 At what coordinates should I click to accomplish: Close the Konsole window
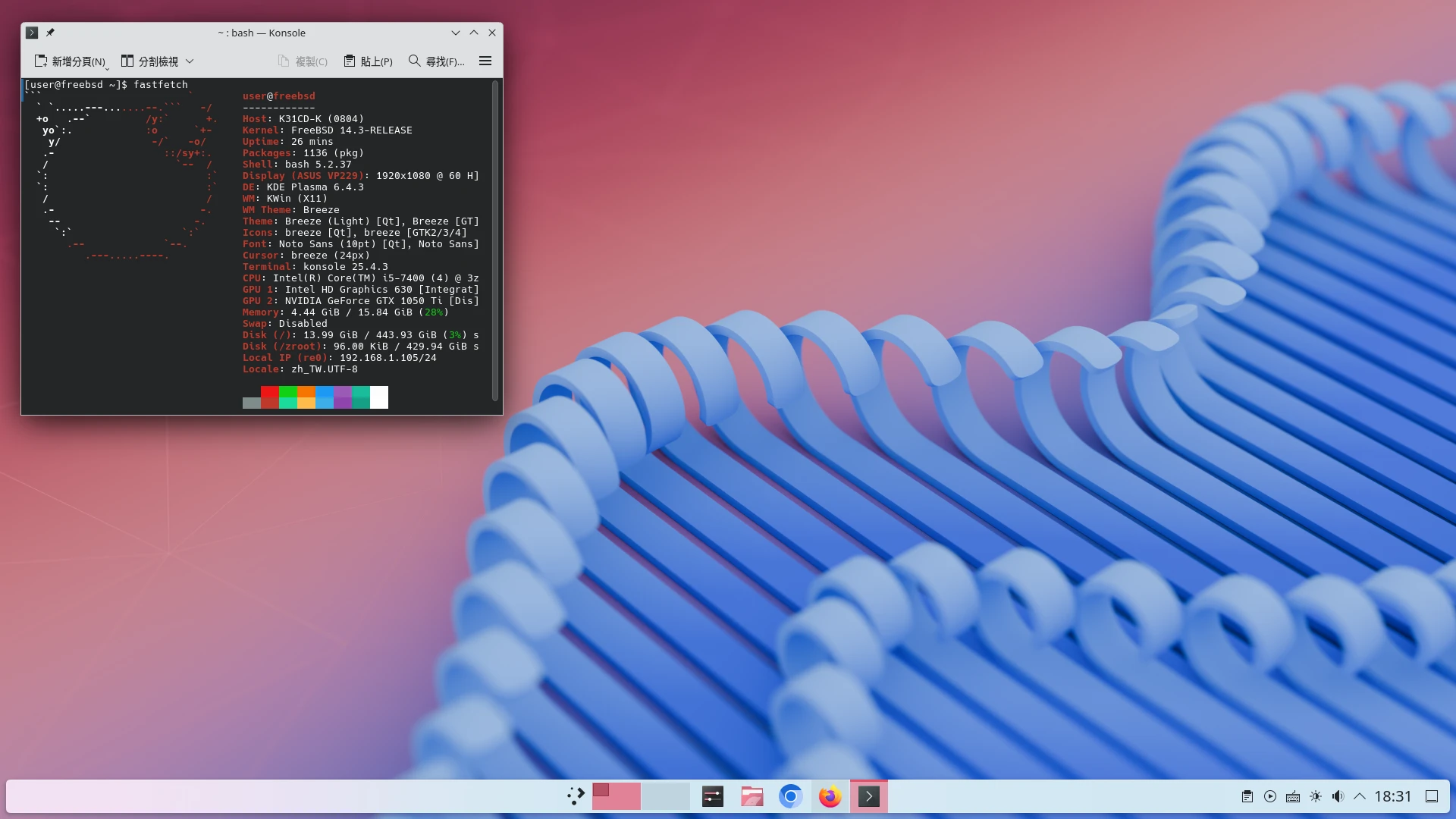click(x=492, y=33)
